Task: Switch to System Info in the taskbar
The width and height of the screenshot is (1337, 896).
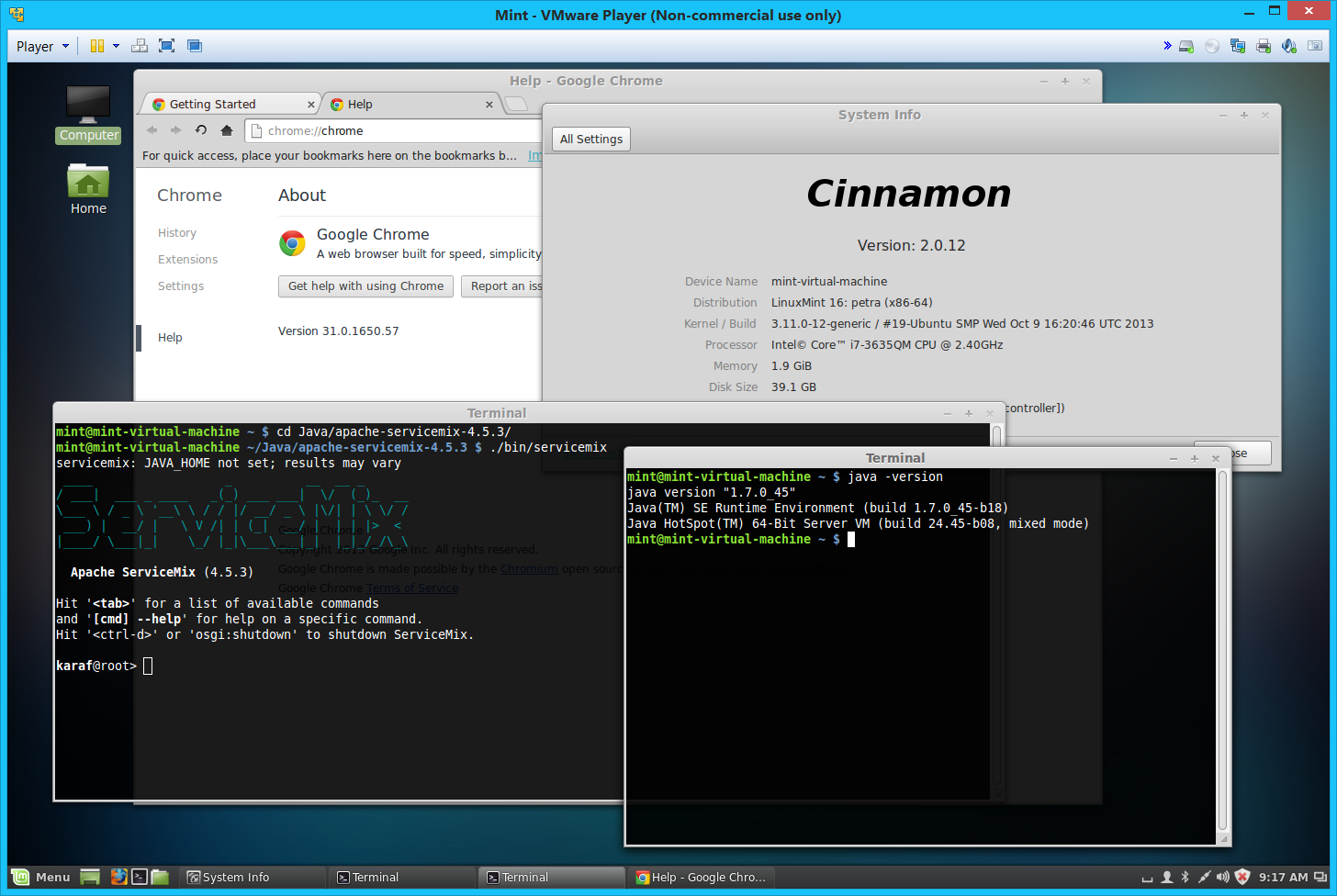Action: pos(253,877)
